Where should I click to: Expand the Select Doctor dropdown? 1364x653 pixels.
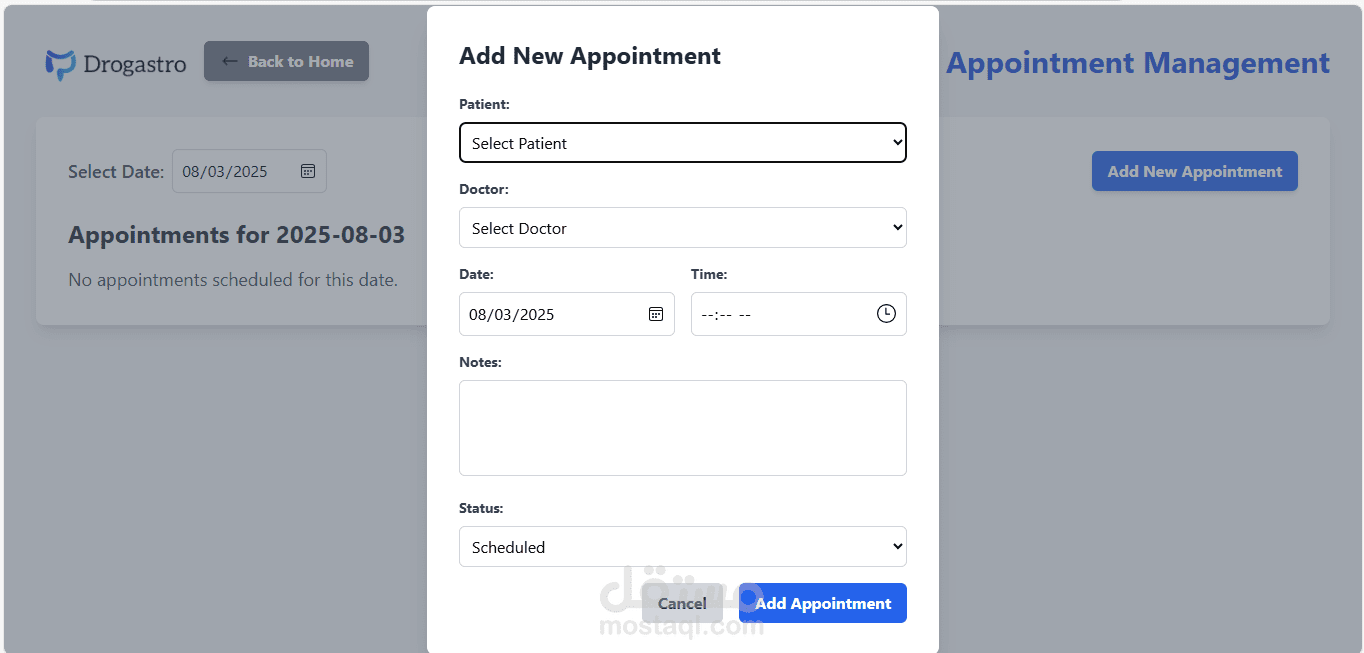(x=683, y=228)
